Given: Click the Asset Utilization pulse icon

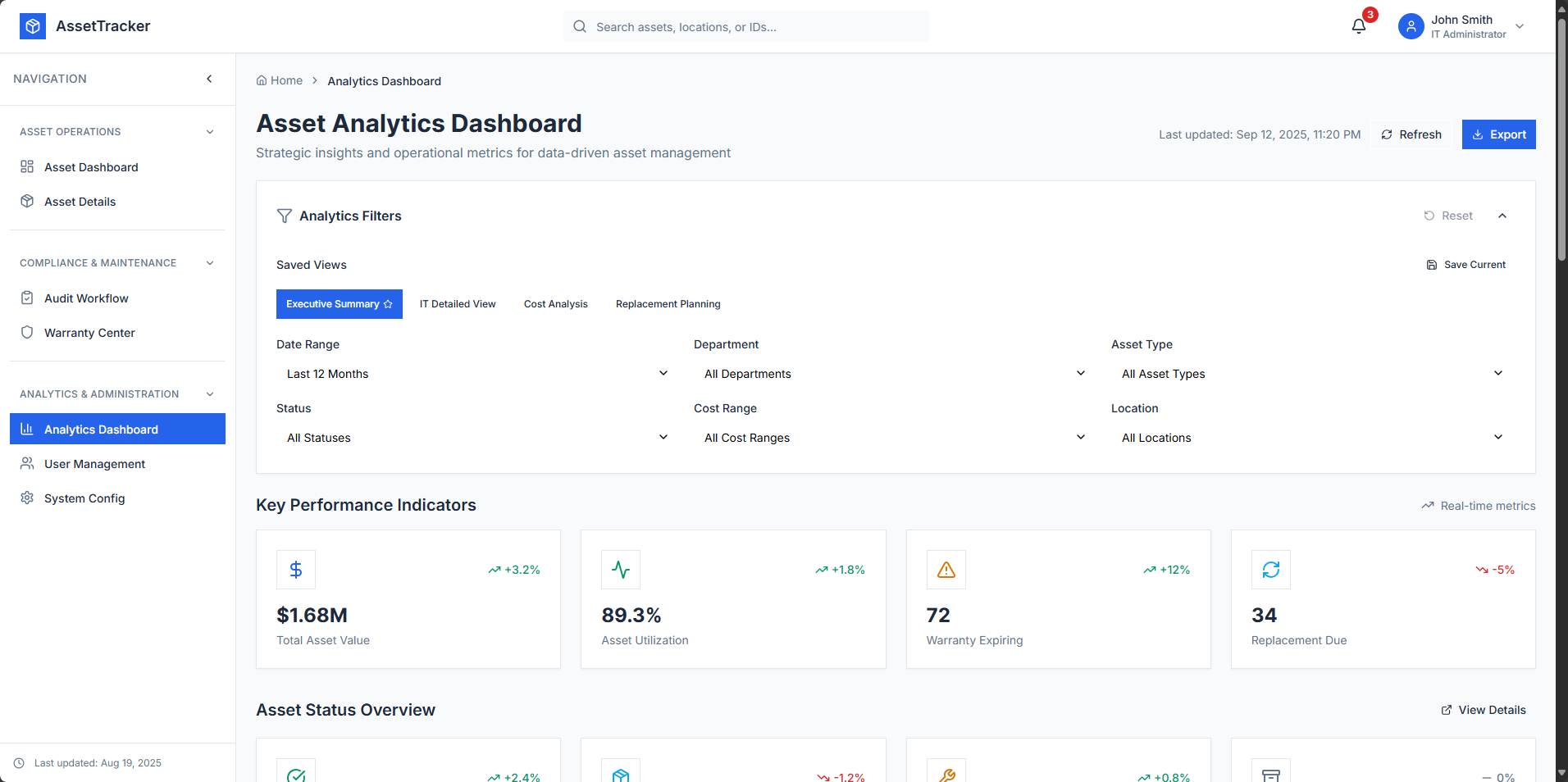Looking at the screenshot, I should tap(621, 570).
